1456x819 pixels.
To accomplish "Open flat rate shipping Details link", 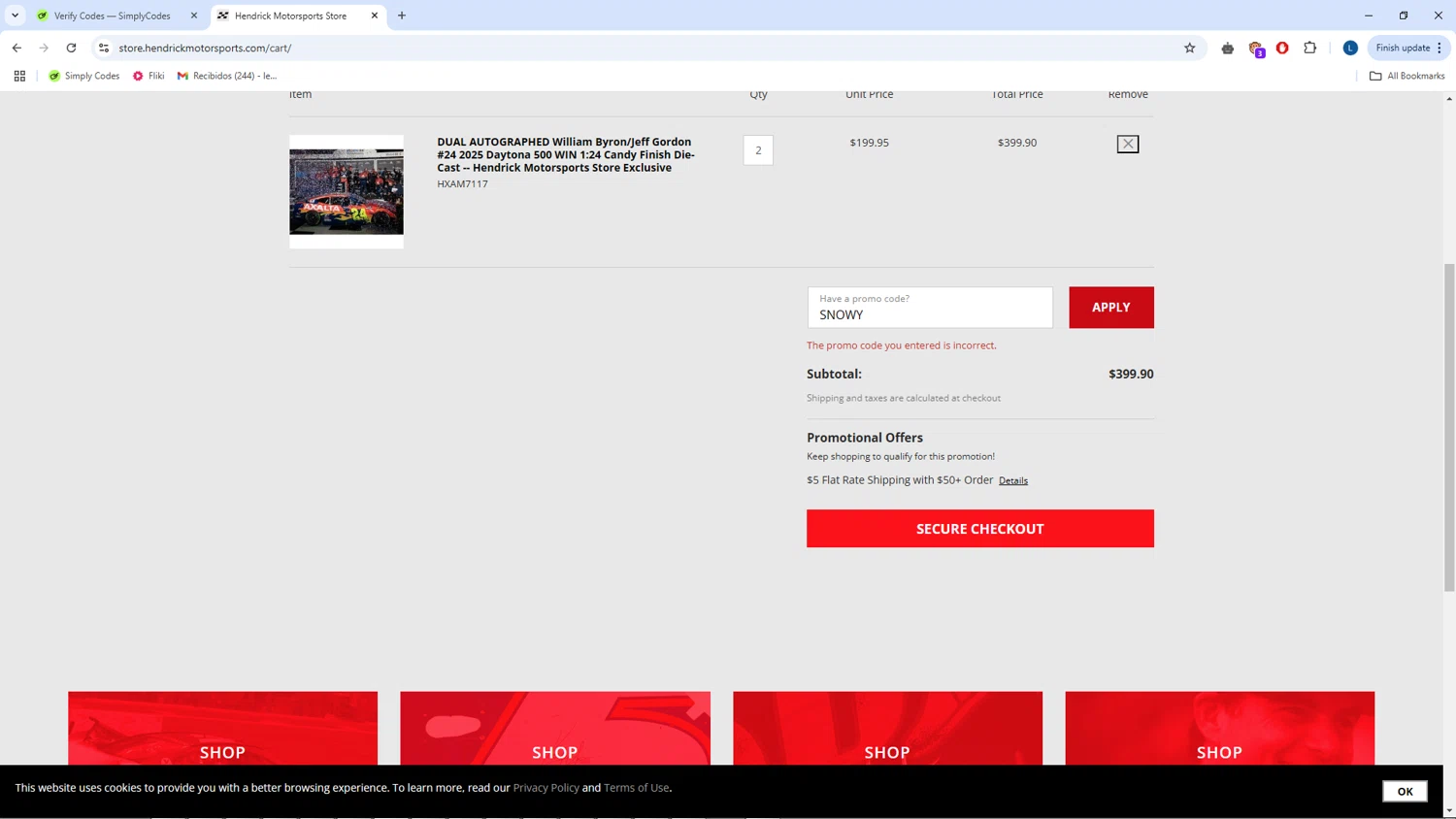I will click(1013, 480).
